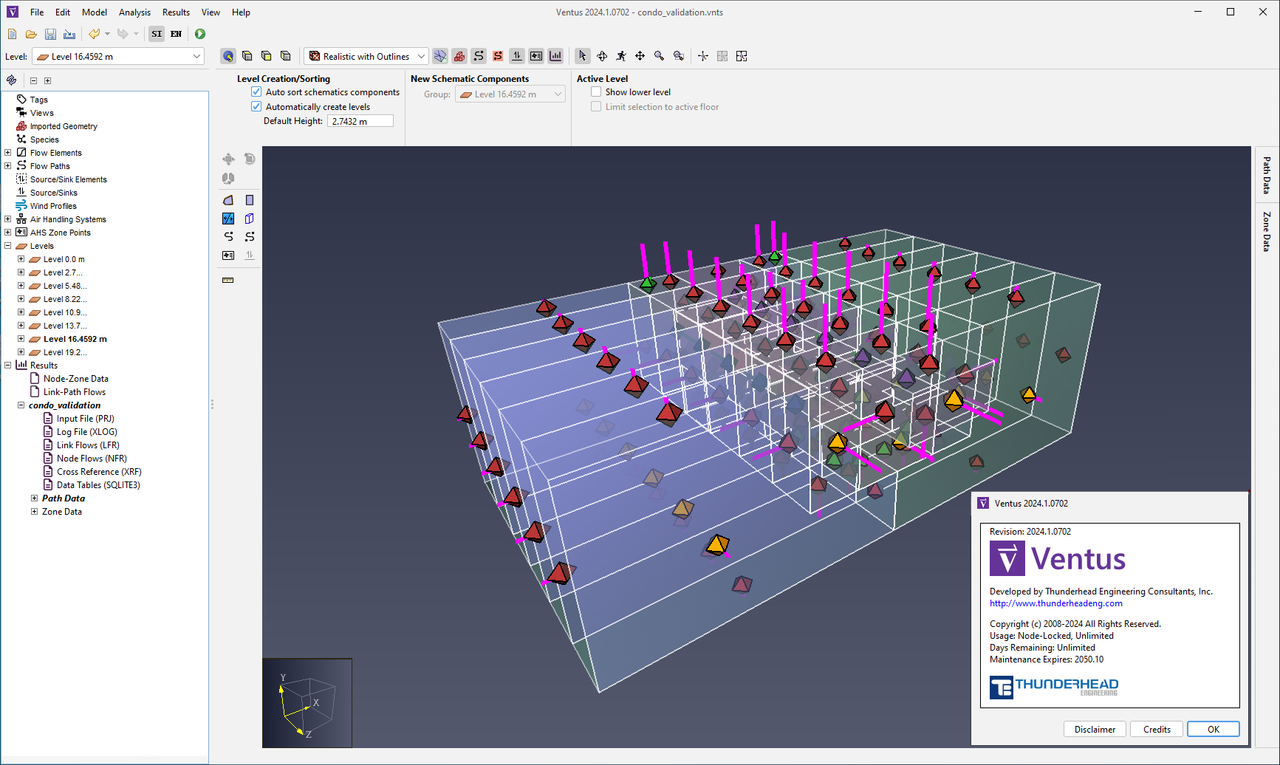Switch units to EN
Image resolution: width=1280 pixels, height=765 pixels.
click(x=176, y=34)
